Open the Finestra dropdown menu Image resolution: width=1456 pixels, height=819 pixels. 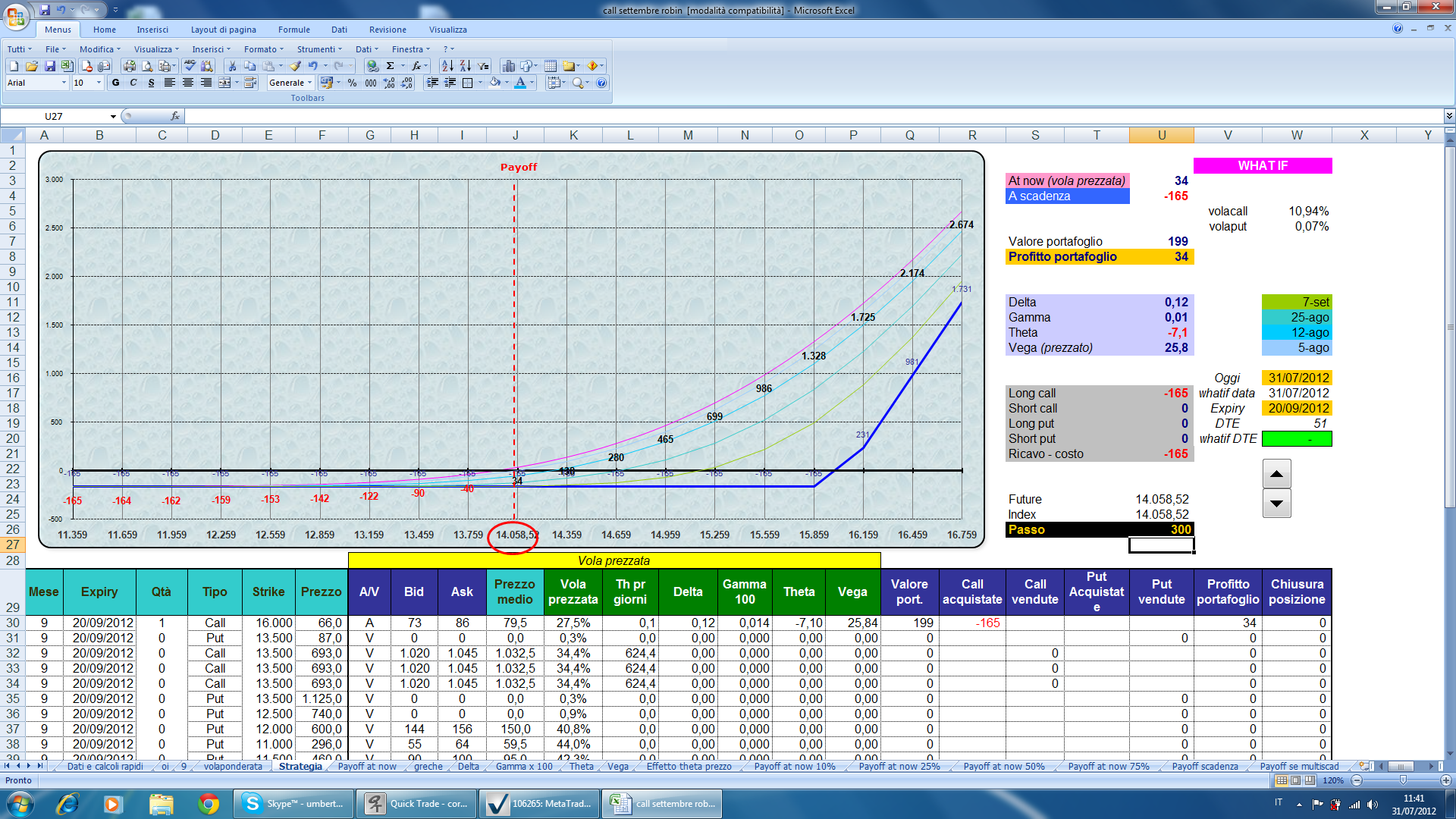click(x=411, y=49)
